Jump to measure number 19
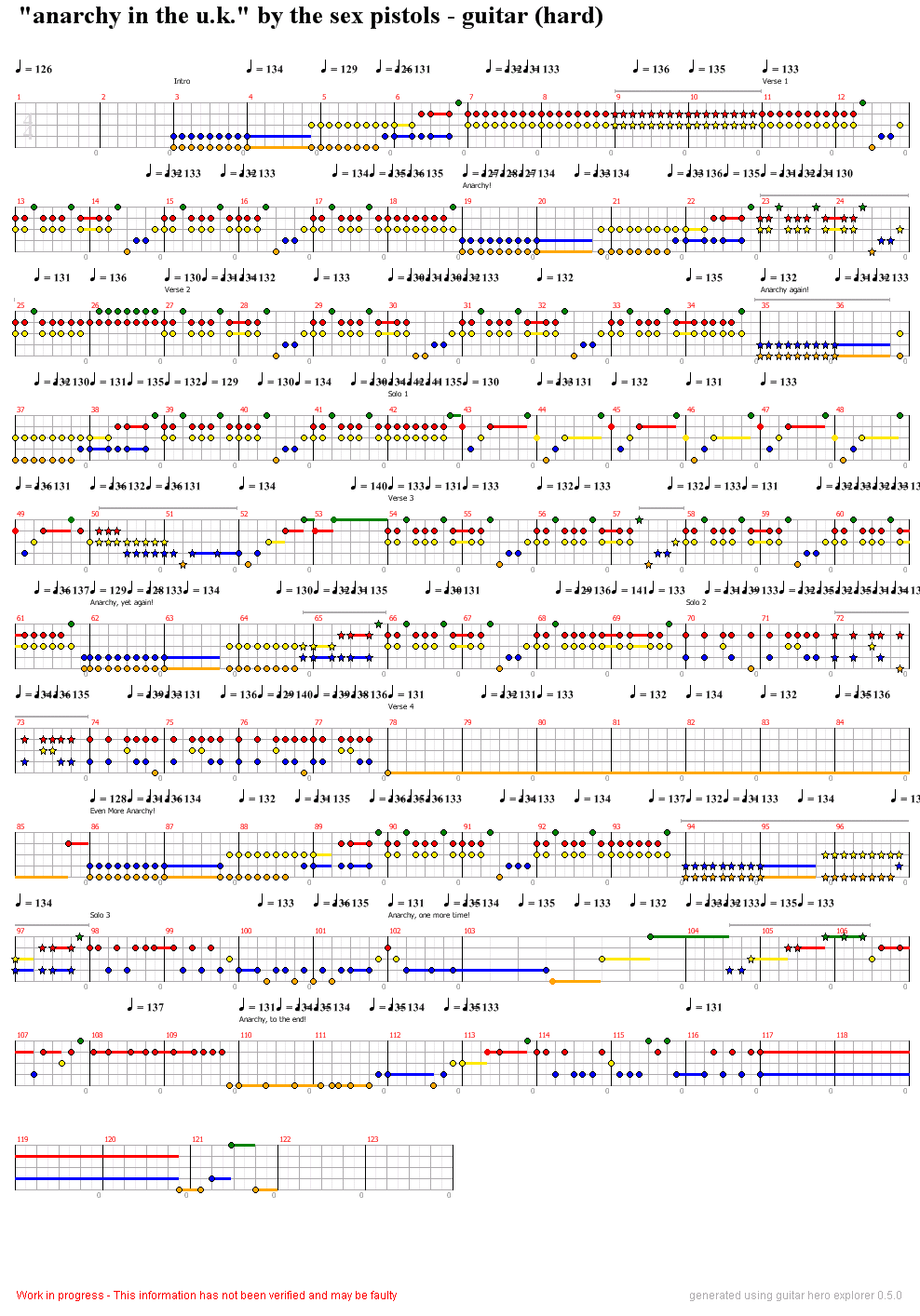 [x=467, y=201]
